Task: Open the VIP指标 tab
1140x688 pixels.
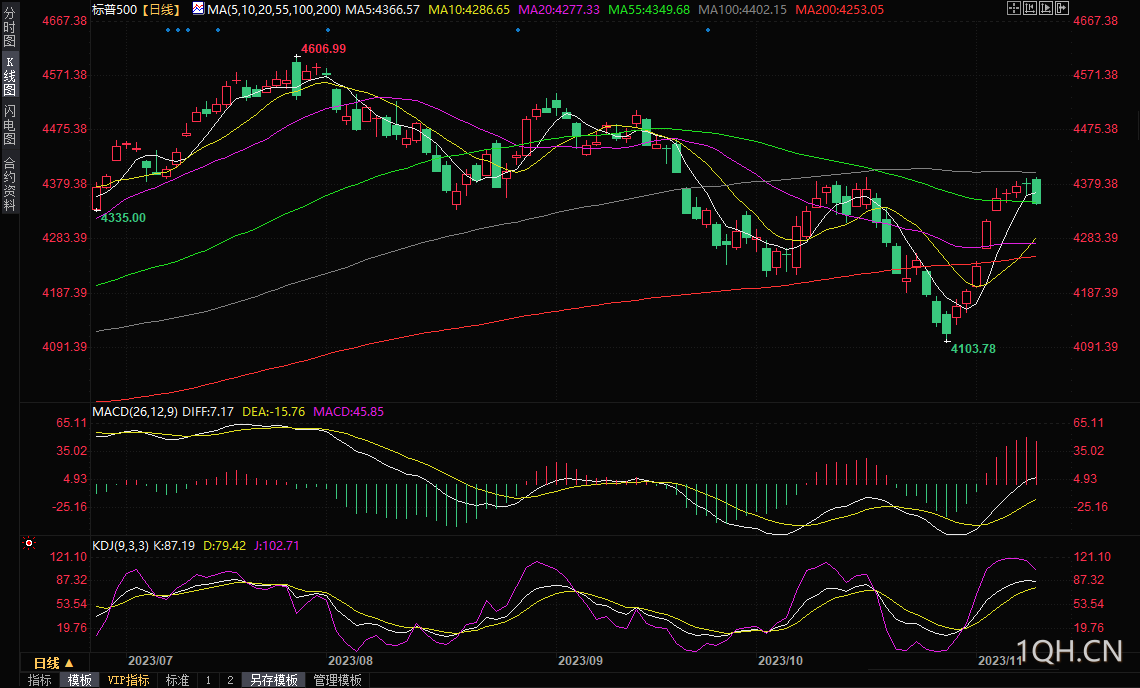Action: [128, 680]
